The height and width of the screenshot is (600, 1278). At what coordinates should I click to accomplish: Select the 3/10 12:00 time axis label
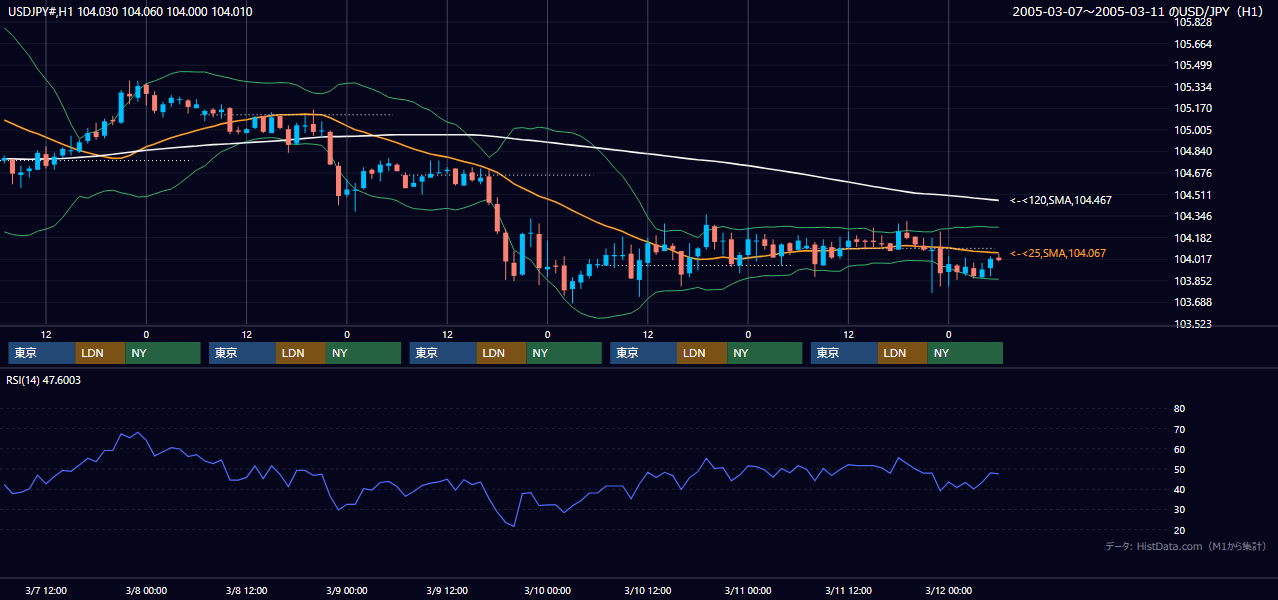[647, 590]
